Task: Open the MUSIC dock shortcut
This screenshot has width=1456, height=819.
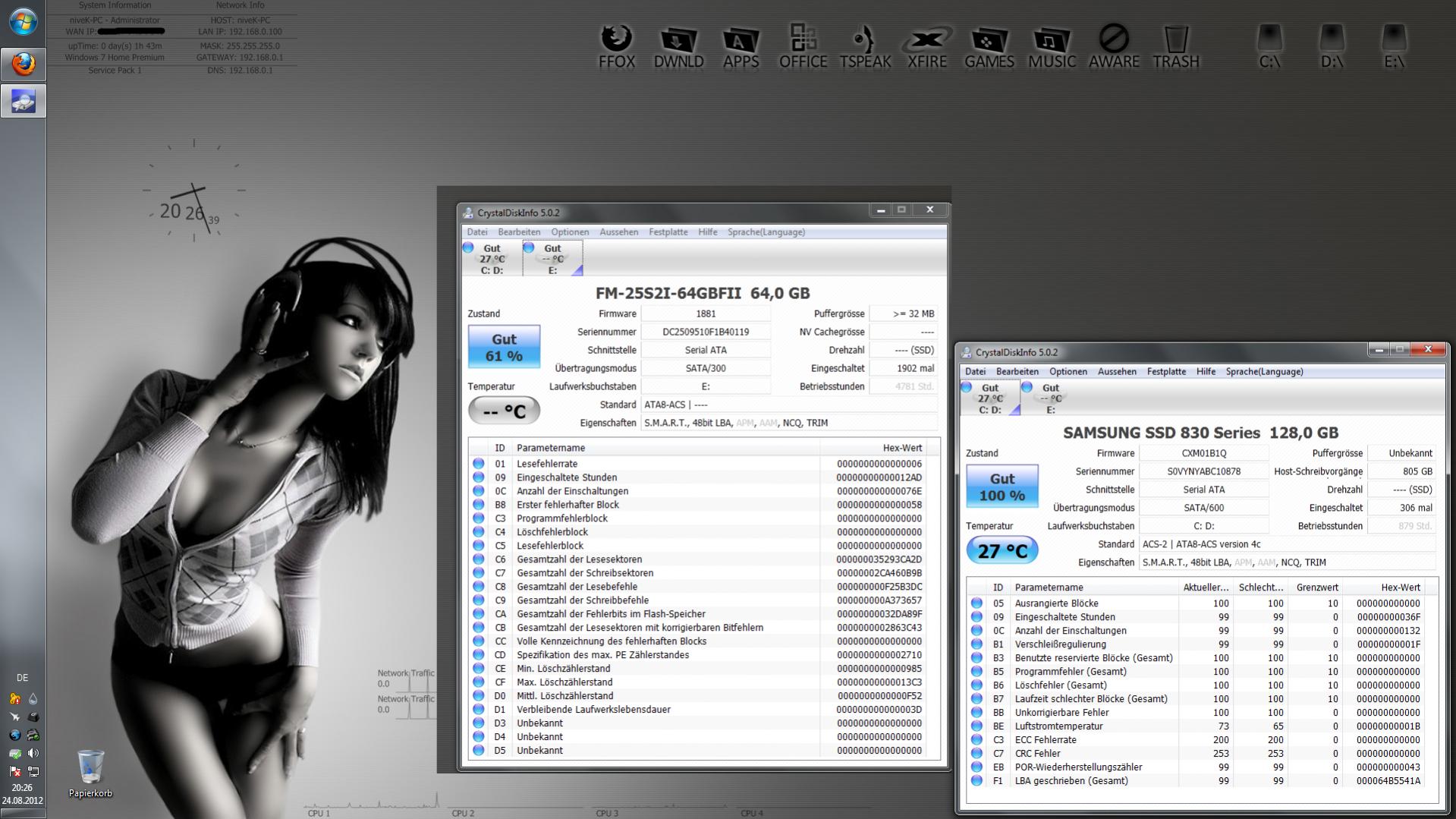Action: tap(1052, 46)
